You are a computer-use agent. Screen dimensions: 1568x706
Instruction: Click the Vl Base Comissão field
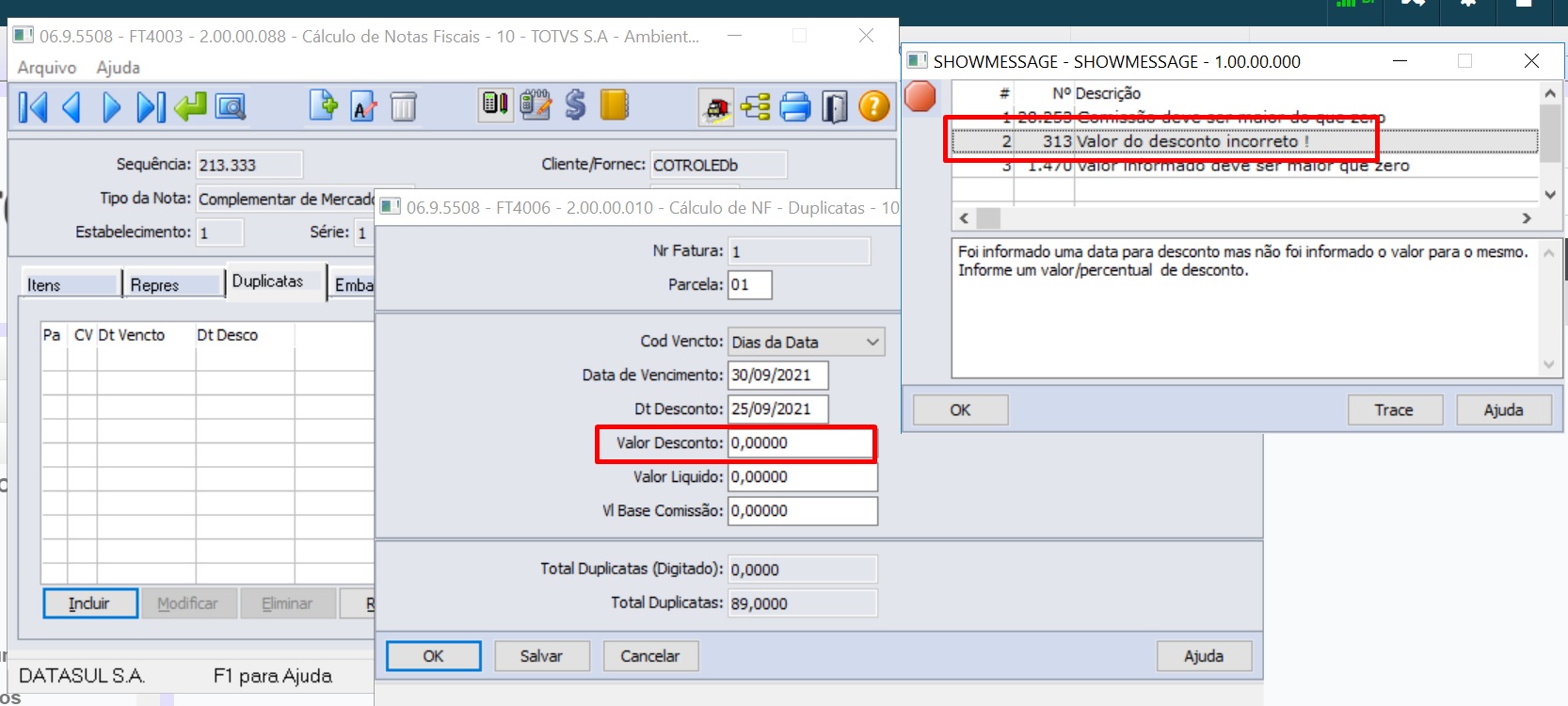point(803,510)
